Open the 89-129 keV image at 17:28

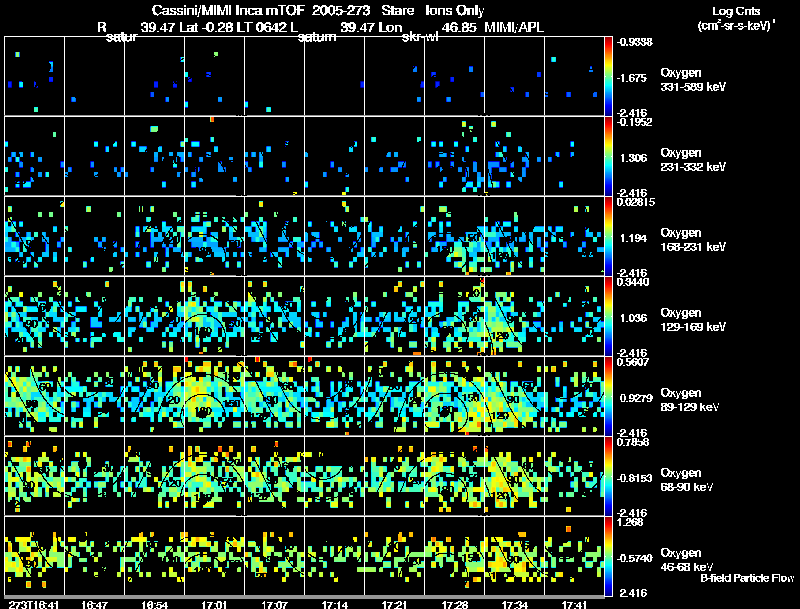tap(455, 396)
